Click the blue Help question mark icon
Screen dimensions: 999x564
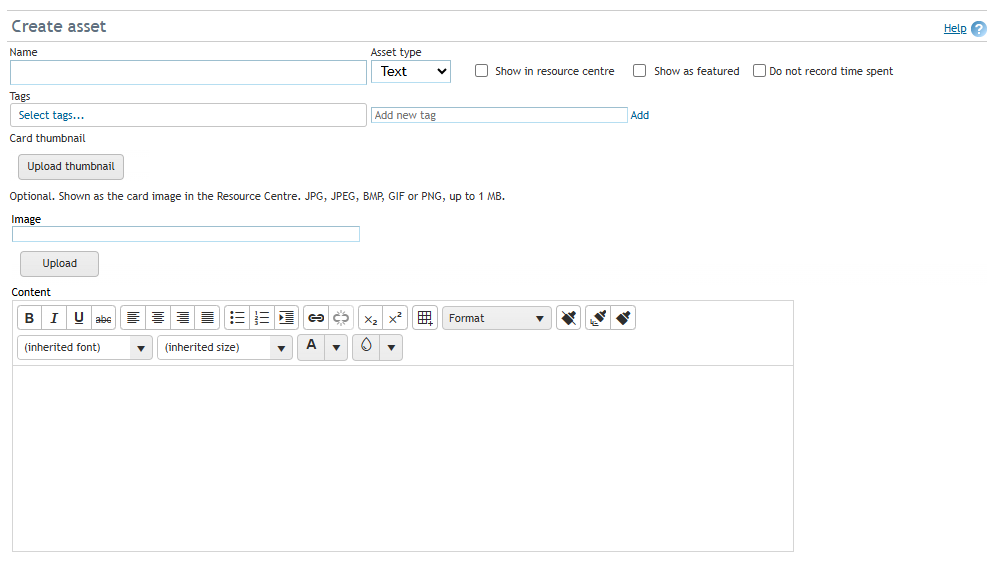(x=979, y=29)
